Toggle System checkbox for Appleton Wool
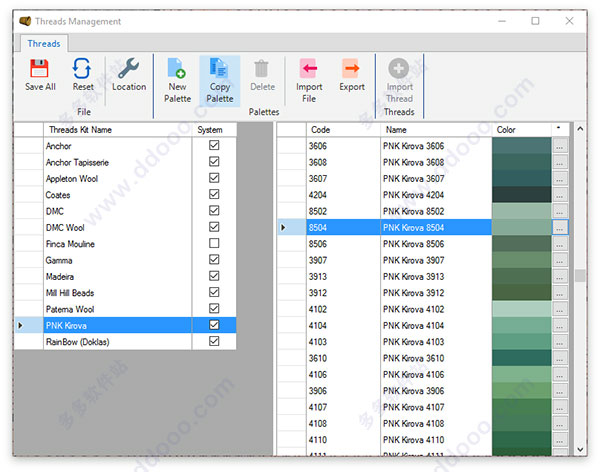The image size is (600, 472). pos(214,178)
